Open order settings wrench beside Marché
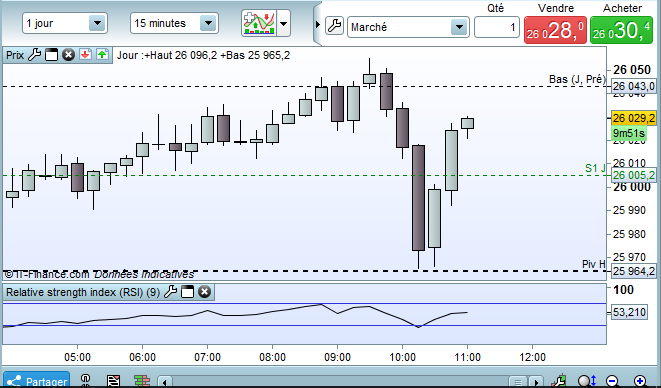 [x=335, y=26]
